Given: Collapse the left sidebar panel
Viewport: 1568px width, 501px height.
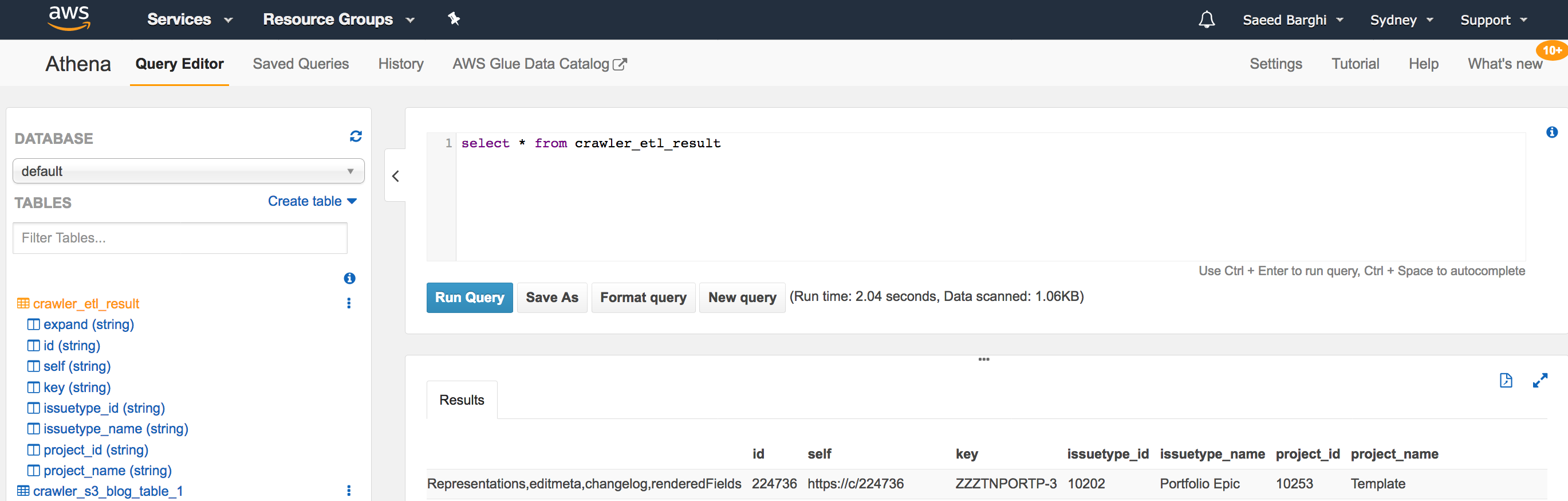Looking at the screenshot, I should [x=396, y=175].
